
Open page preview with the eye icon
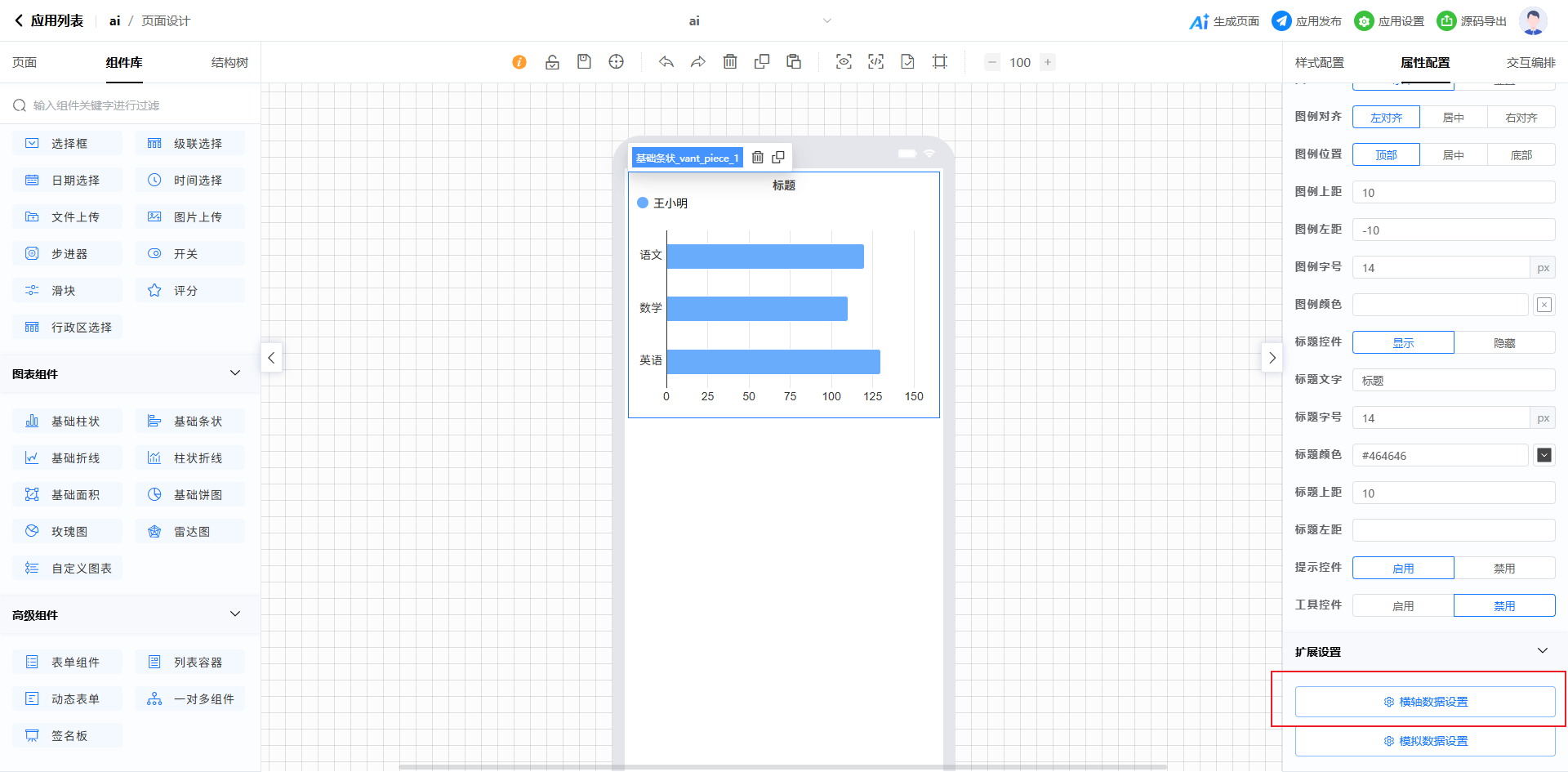(844, 62)
